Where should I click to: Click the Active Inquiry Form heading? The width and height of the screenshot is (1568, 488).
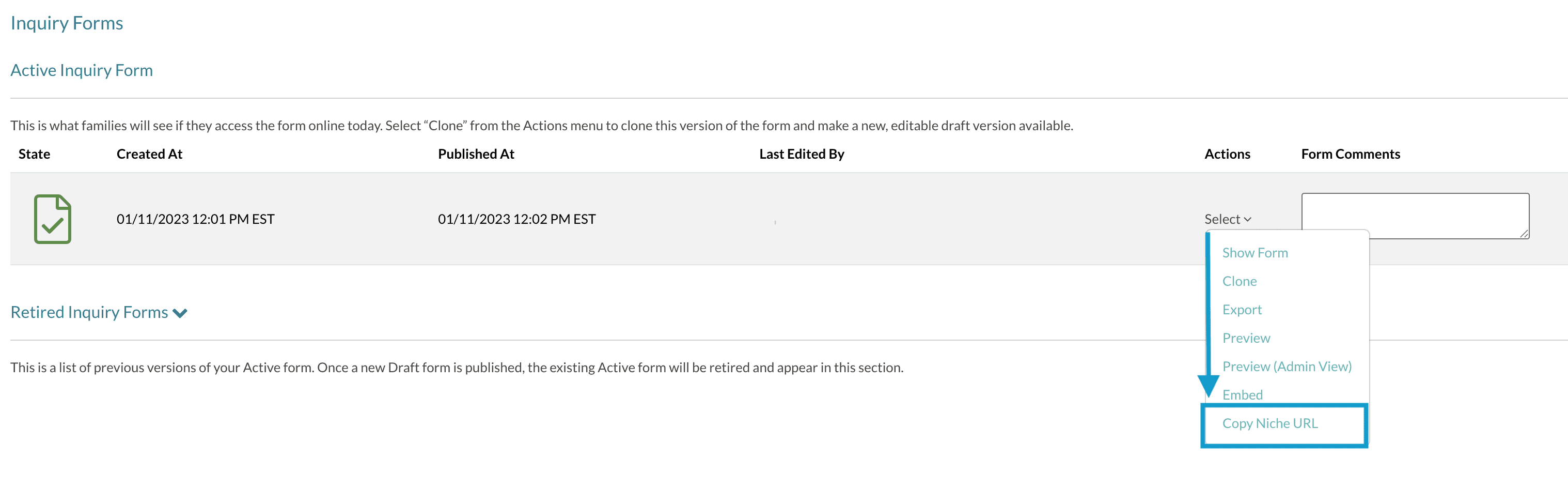click(82, 71)
